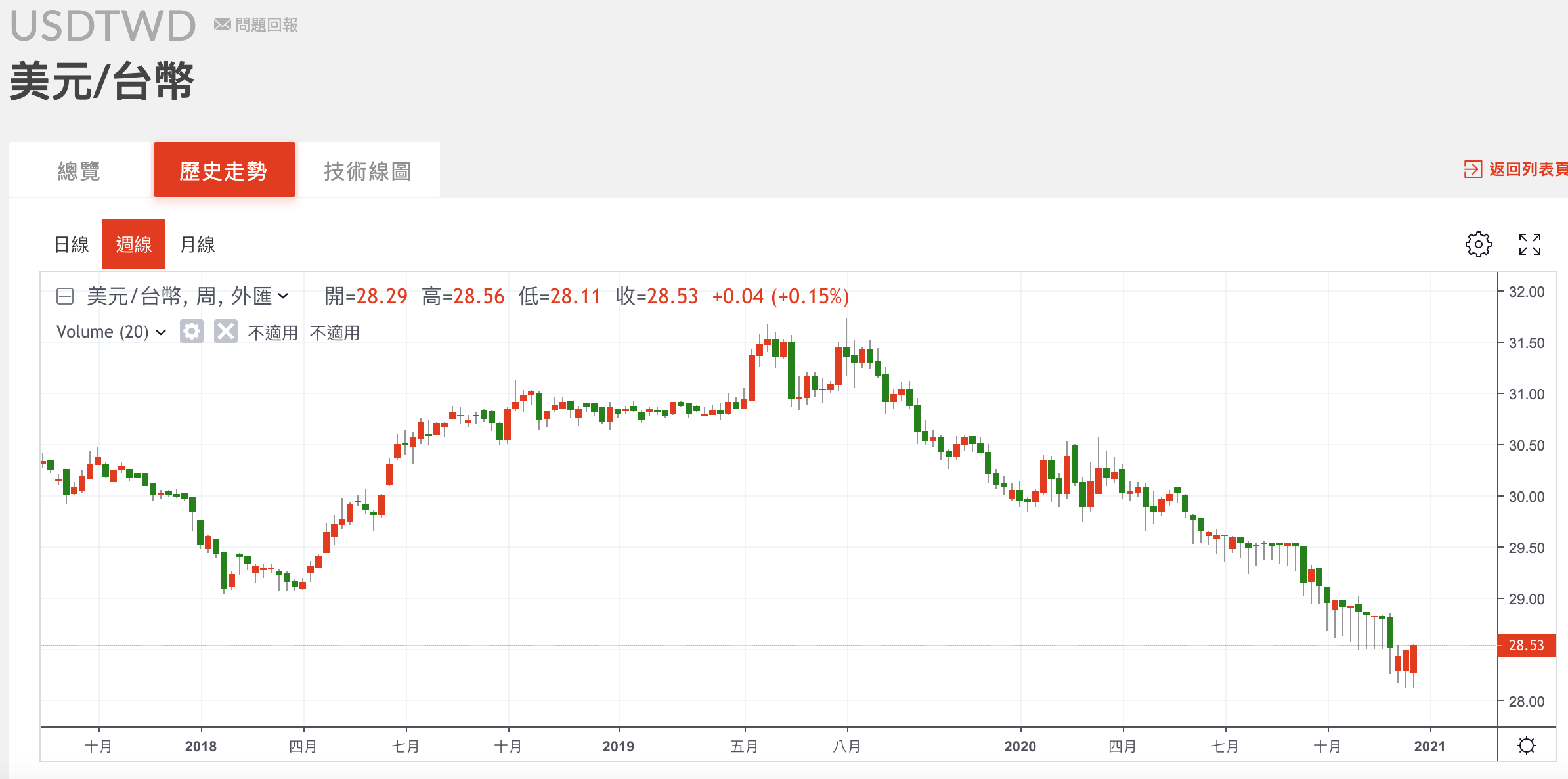Switch to 月線 monthly chart
The height and width of the screenshot is (779, 1568).
click(x=197, y=244)
